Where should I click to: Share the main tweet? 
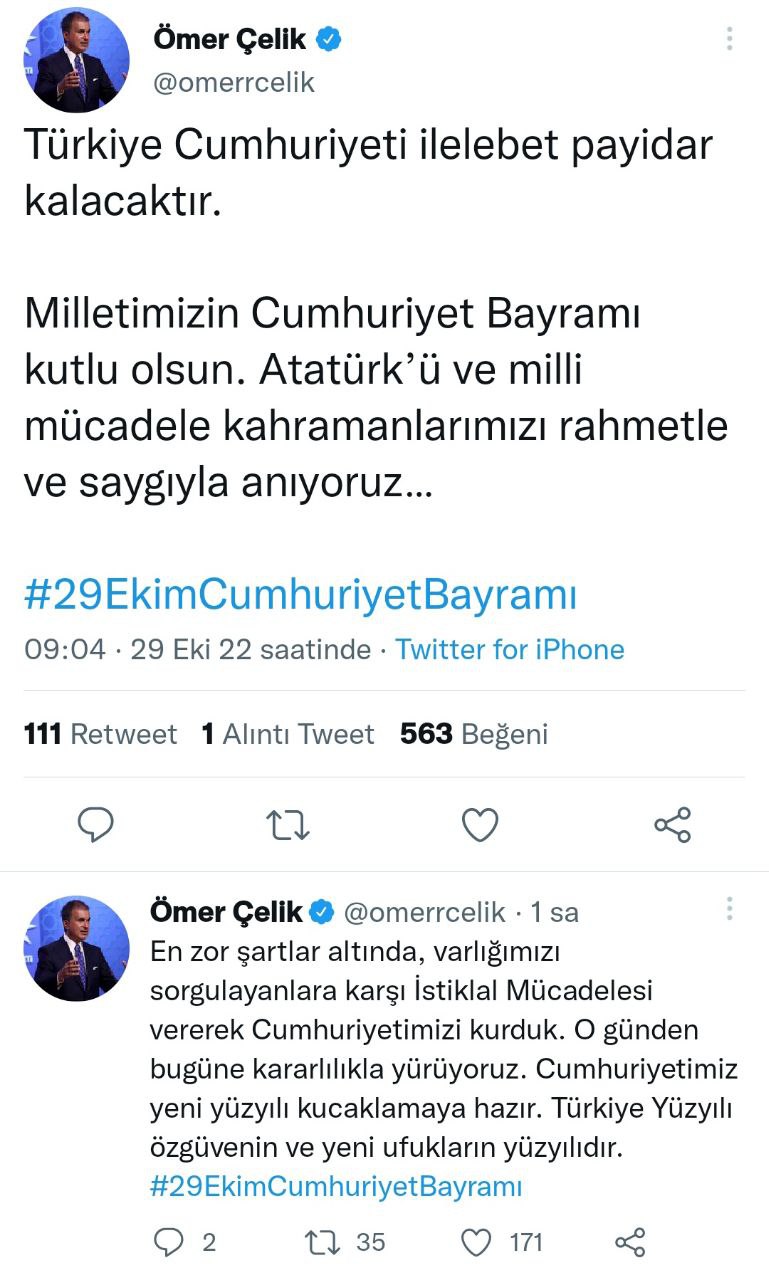672,824
